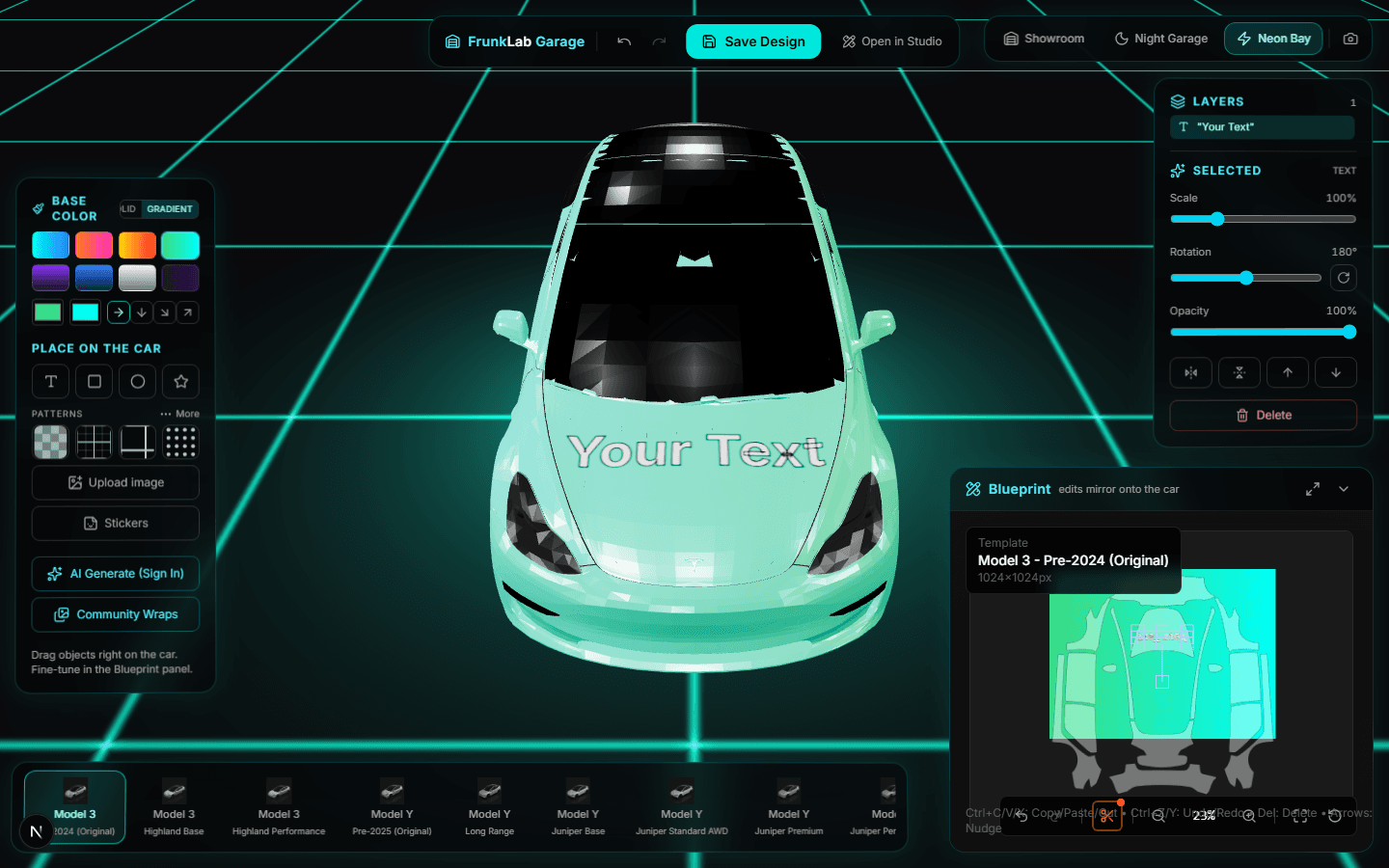Select Model 3 Highland Base
Viewport: 1389px width, 868px height.
(174, 807)
